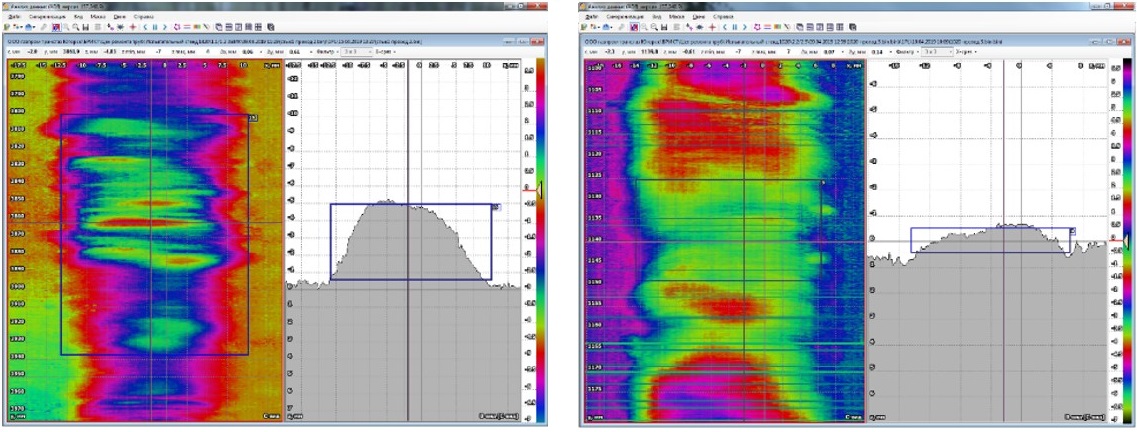Click the marker on right window's color scale
The height and width of the screenshot is (432, 1137).
click(x=1129, y=240)
